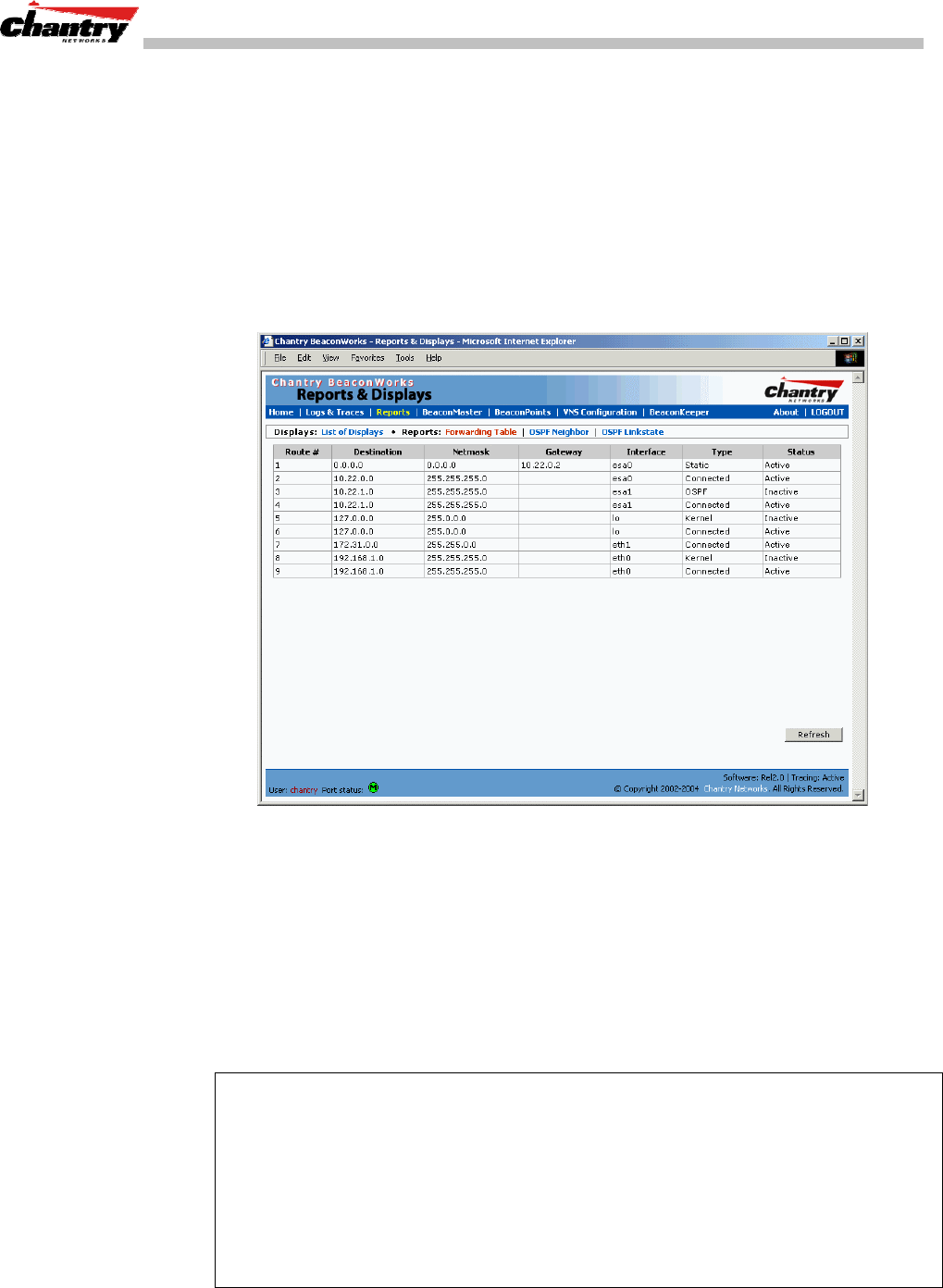
Task: Click the eth1 interface cell
Action: coord(646,545)
